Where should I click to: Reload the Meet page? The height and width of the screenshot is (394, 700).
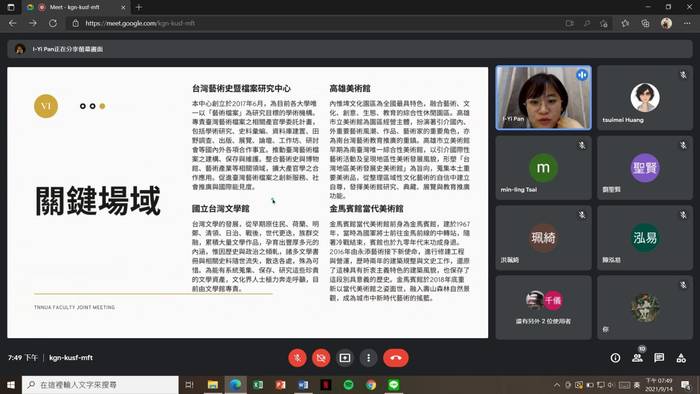53,23
